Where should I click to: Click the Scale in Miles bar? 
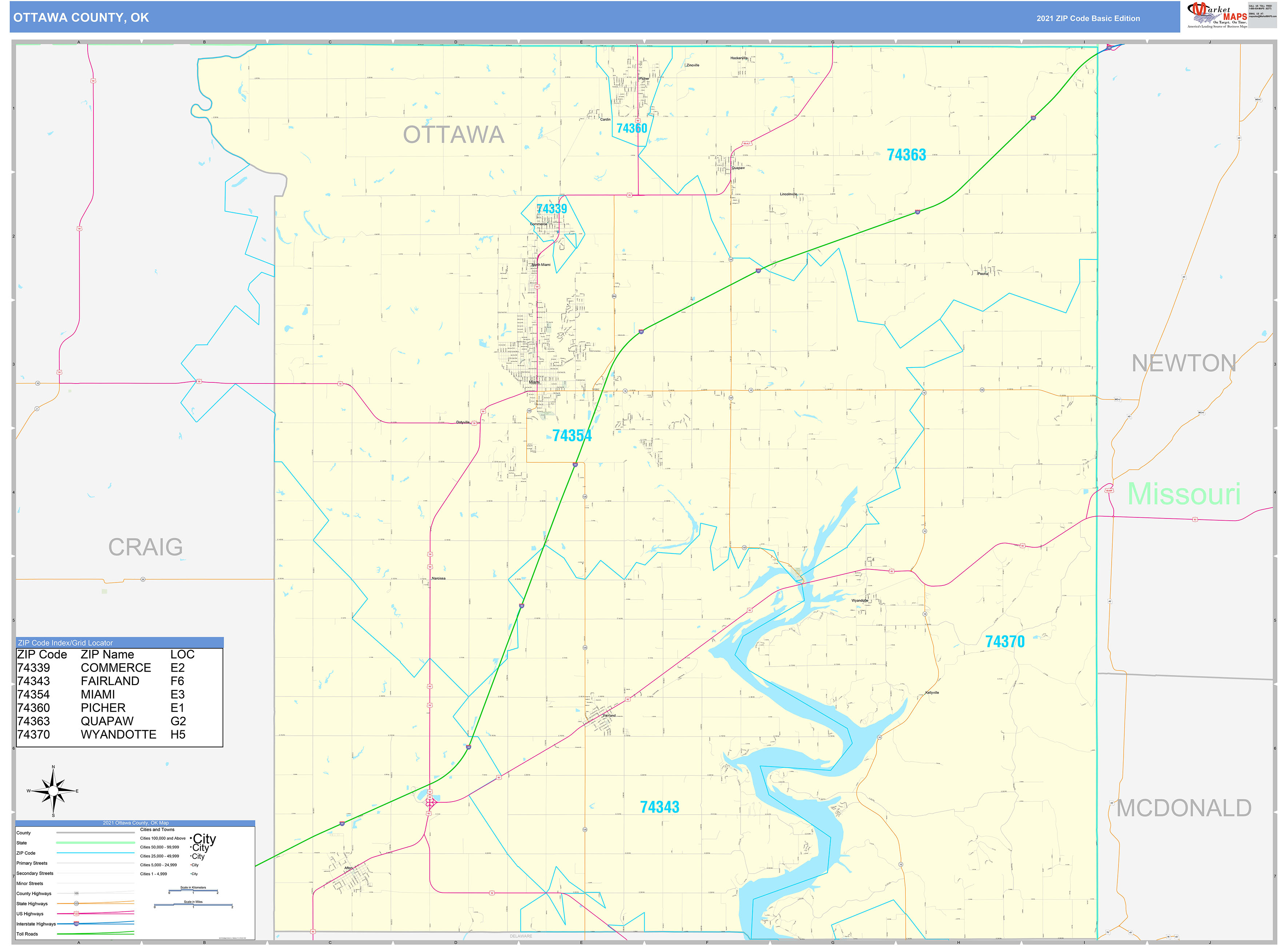click(x=194, y=904)
